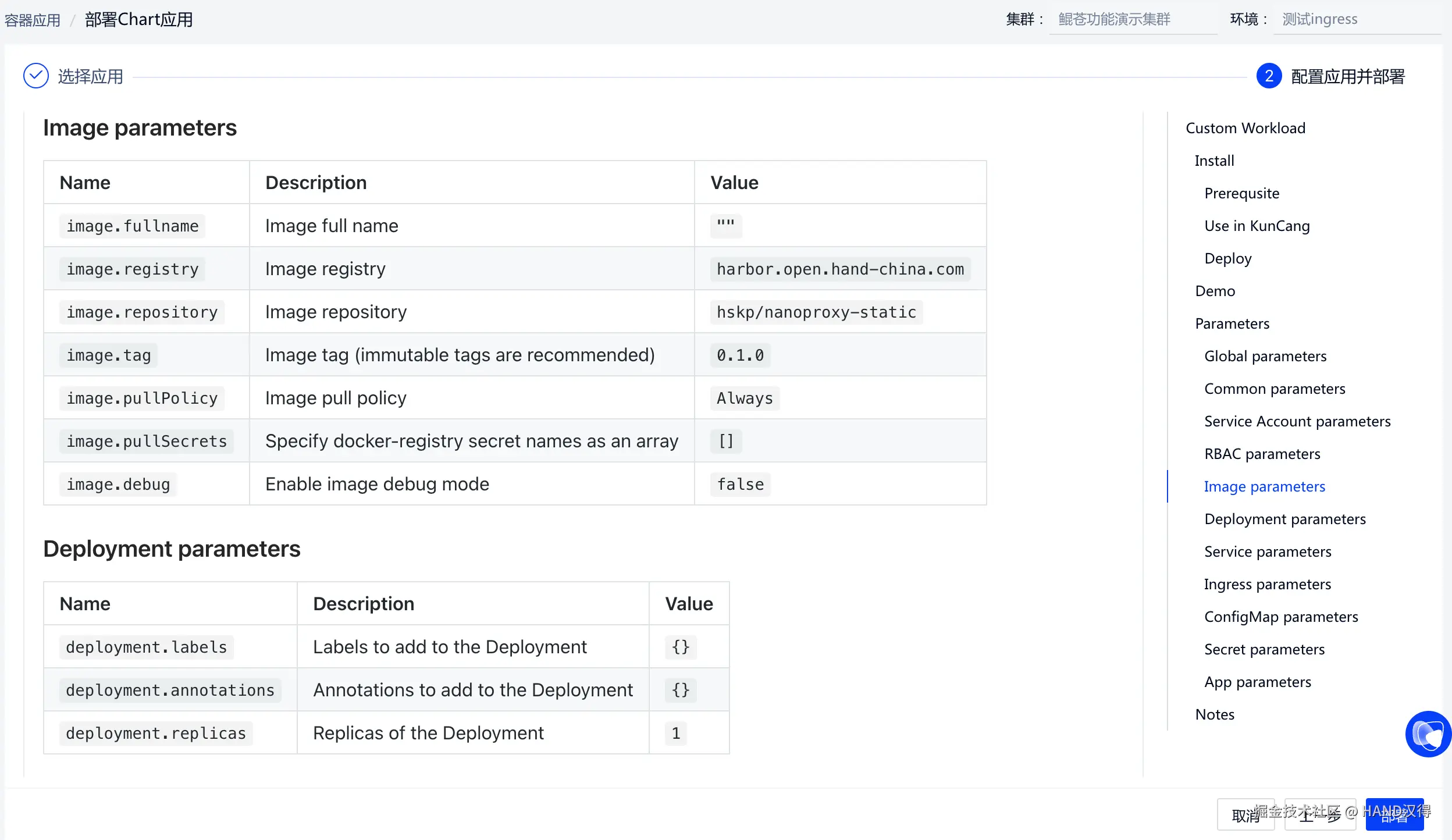This screenshot has height=840, width=1452.
Task: Go to Deployment parameters anchor
Action: [1284, 519]
